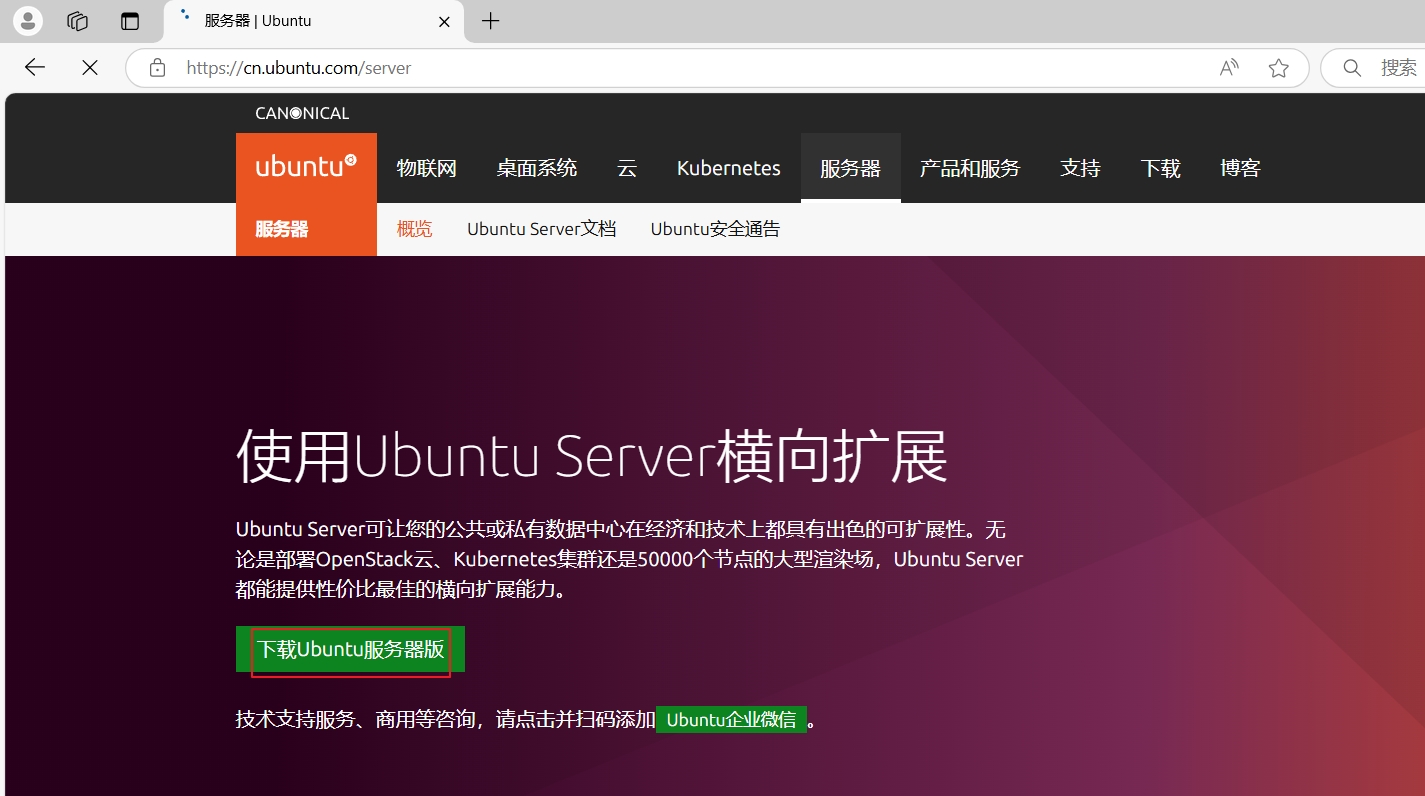Image resolution: width=1425 pixels, height=796 pixels.
Task: Open the browser profile avatar icon
Action: [x=28, y=20]
